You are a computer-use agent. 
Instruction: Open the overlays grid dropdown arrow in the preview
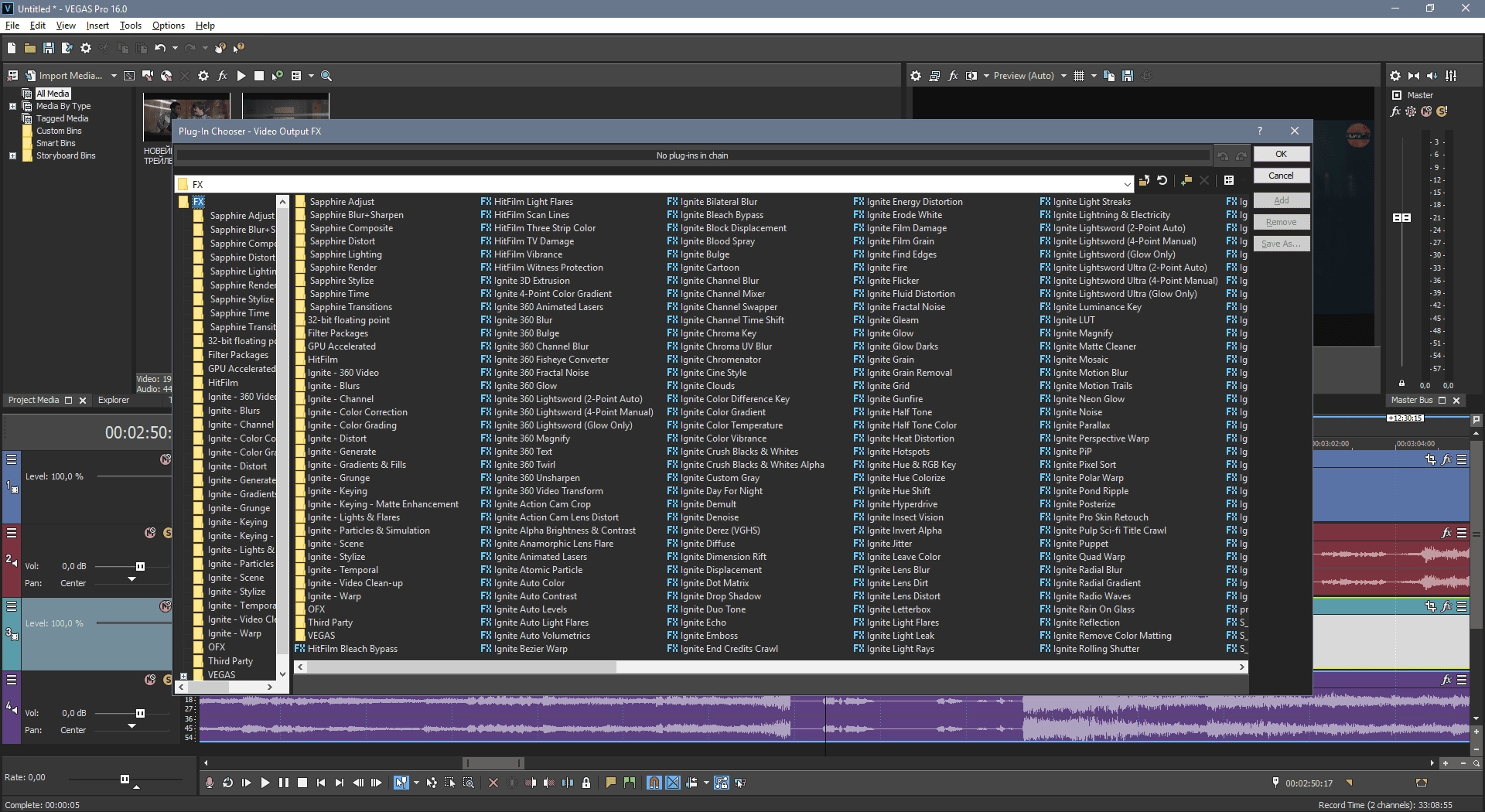(1094, 76)
